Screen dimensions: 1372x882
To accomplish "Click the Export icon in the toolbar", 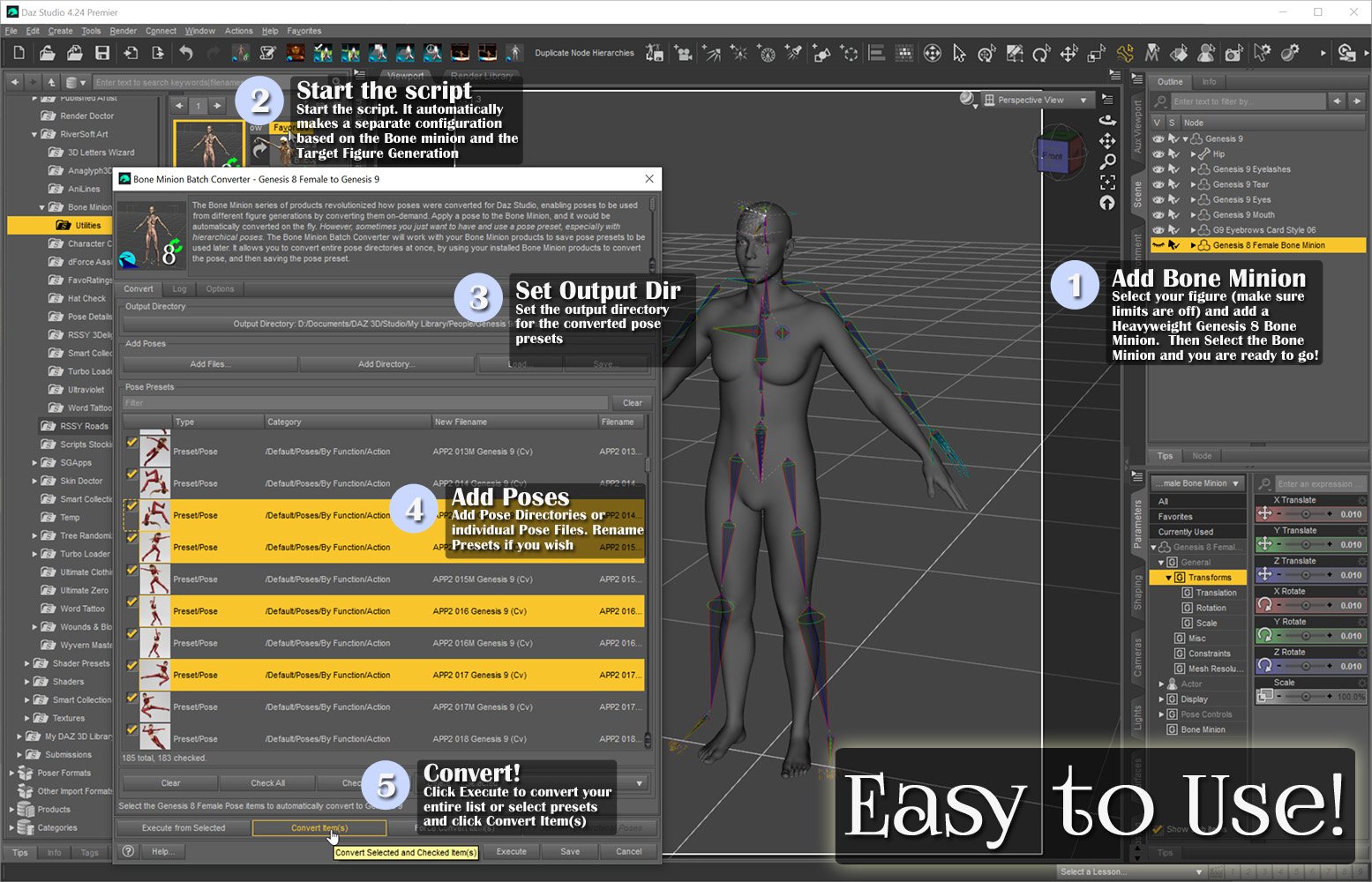I will [158, 54].
